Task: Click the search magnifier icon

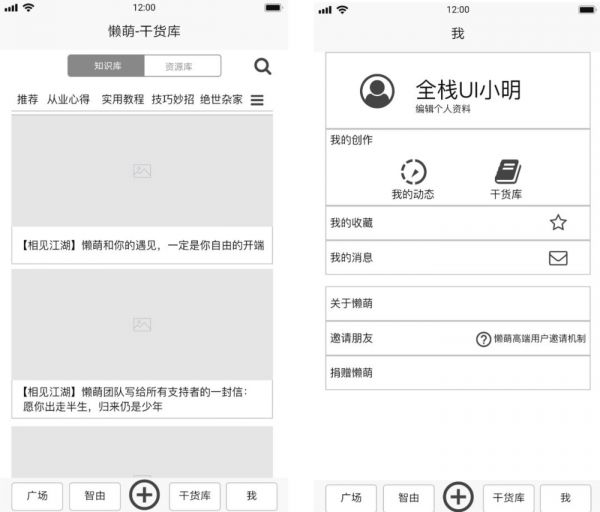Action: click(x=262, y=67)
